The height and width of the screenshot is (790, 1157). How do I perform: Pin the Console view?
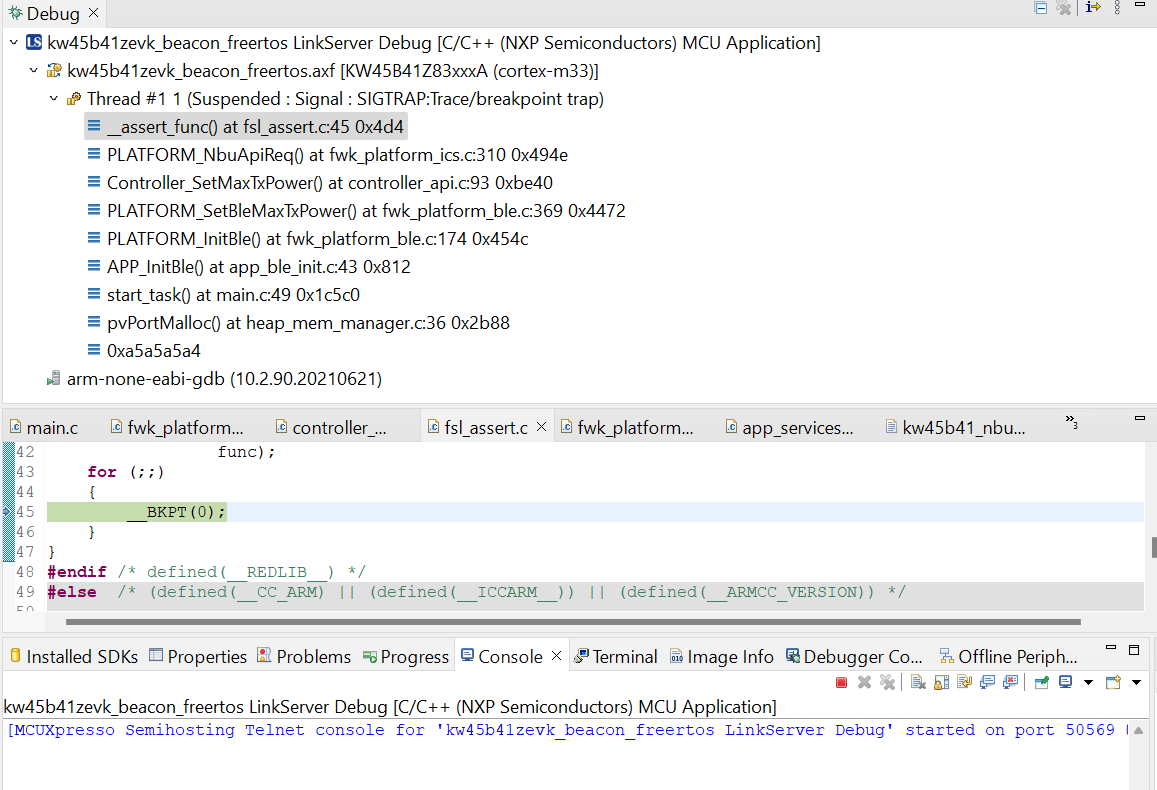point(1039,681)
